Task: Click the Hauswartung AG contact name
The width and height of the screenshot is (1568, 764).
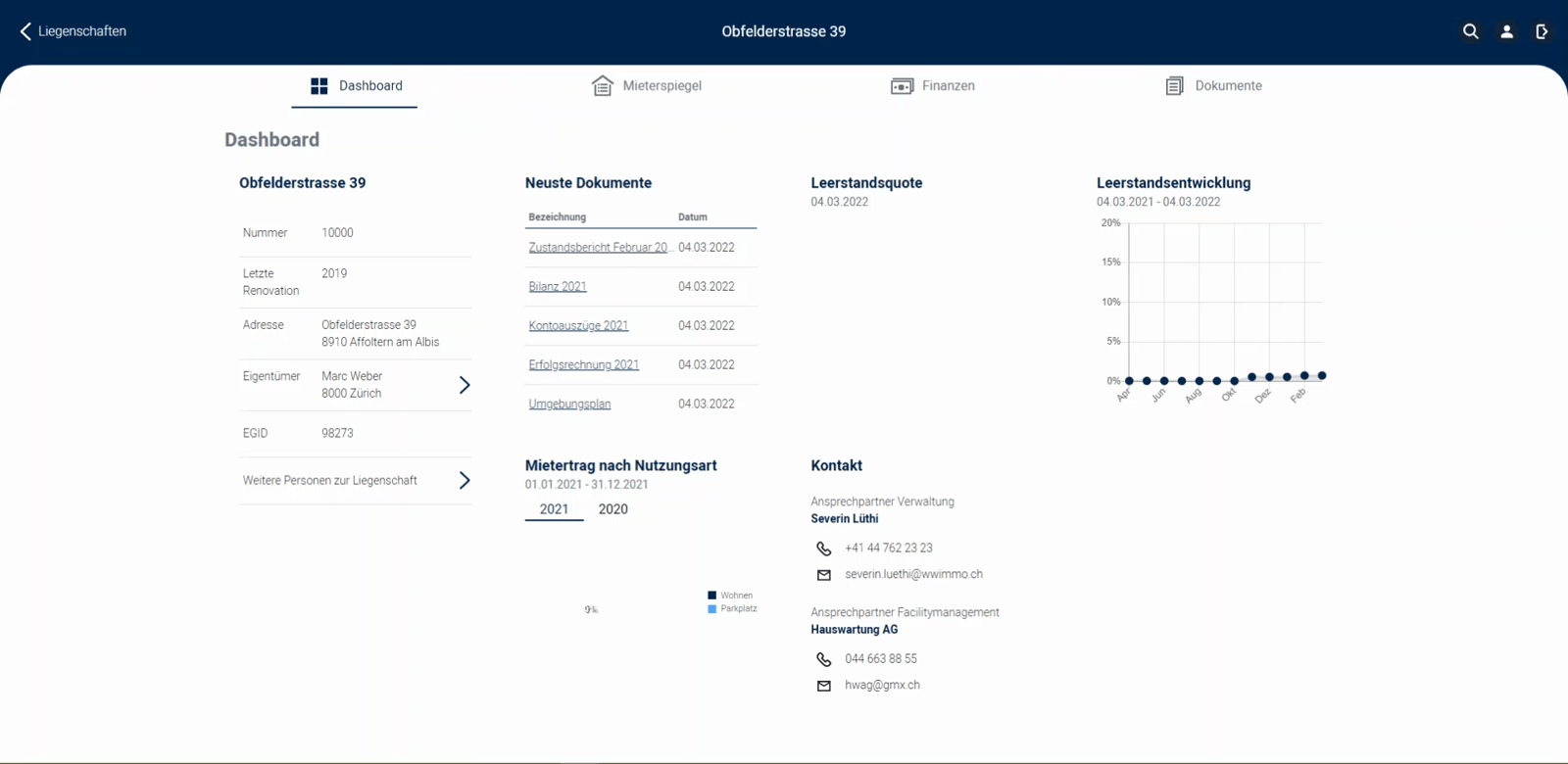Action: point(855,630)
